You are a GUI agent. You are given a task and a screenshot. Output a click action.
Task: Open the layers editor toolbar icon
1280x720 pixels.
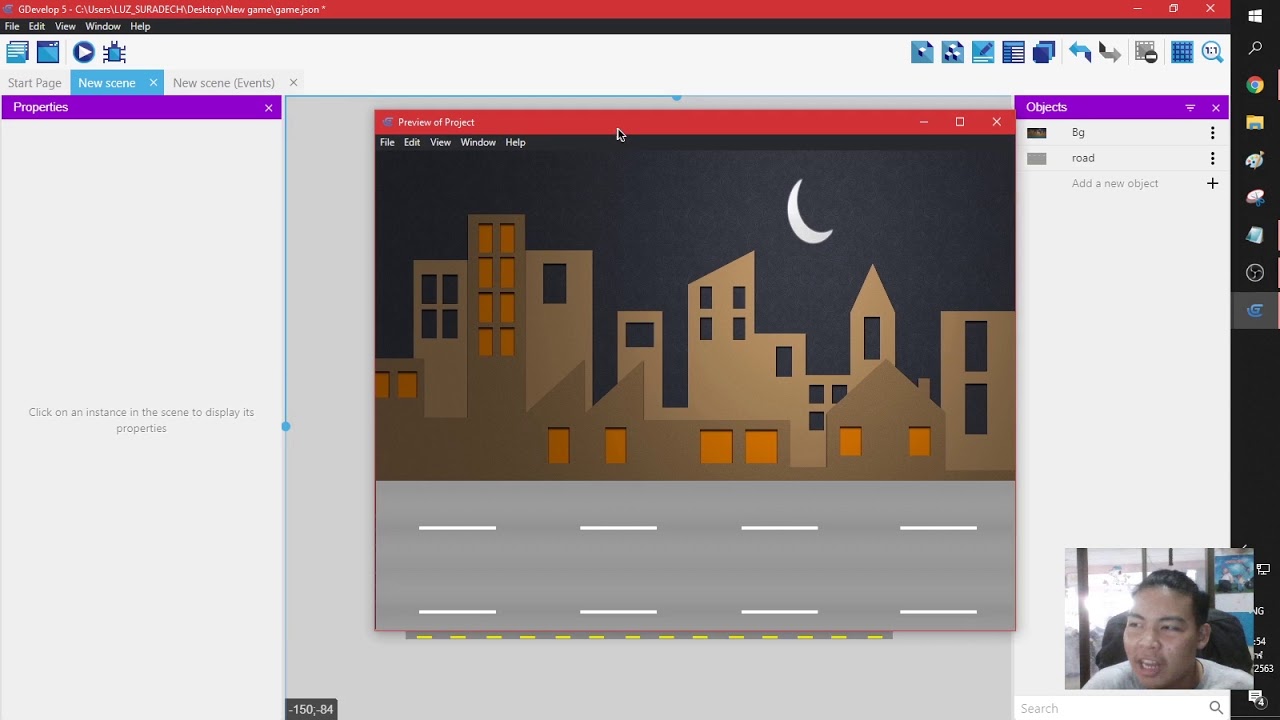1044,52
